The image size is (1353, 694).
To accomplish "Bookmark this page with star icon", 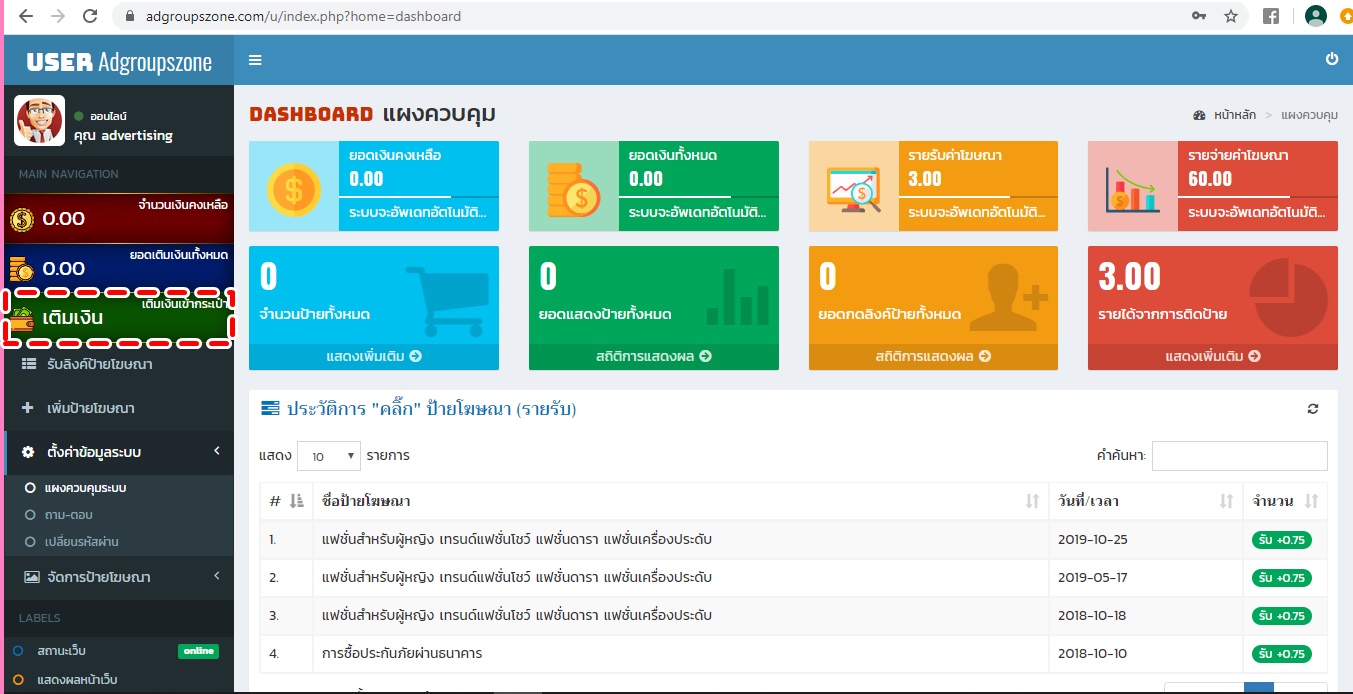I will click(x=1231, y=16).
